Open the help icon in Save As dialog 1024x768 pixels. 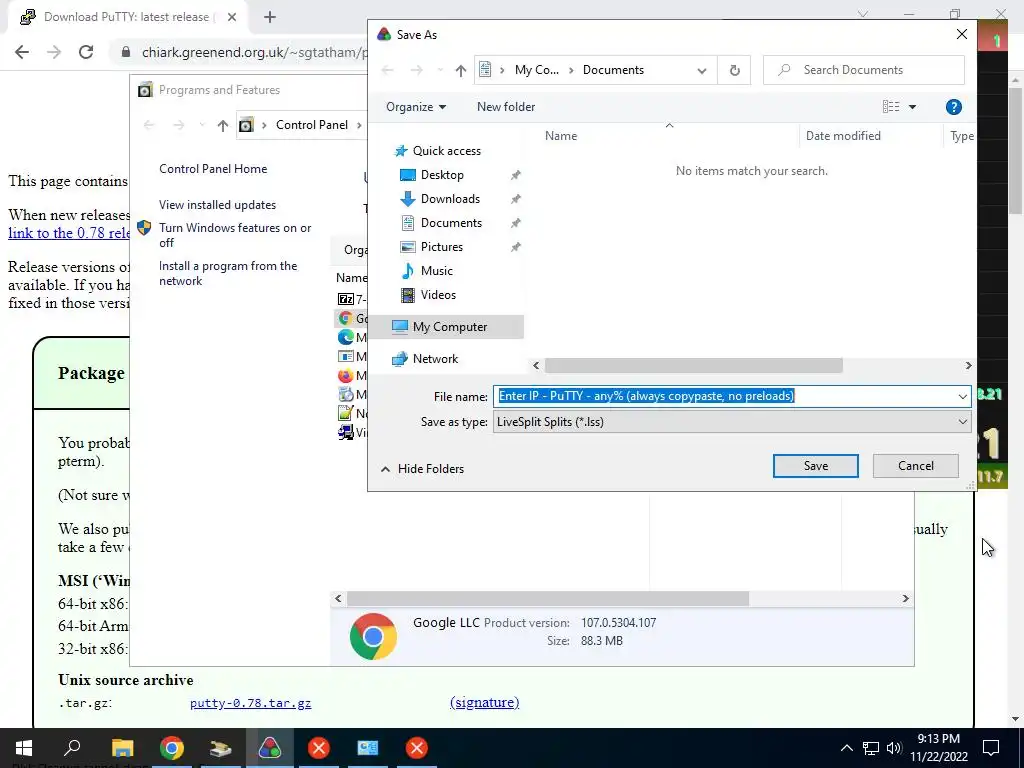[953, 107]
